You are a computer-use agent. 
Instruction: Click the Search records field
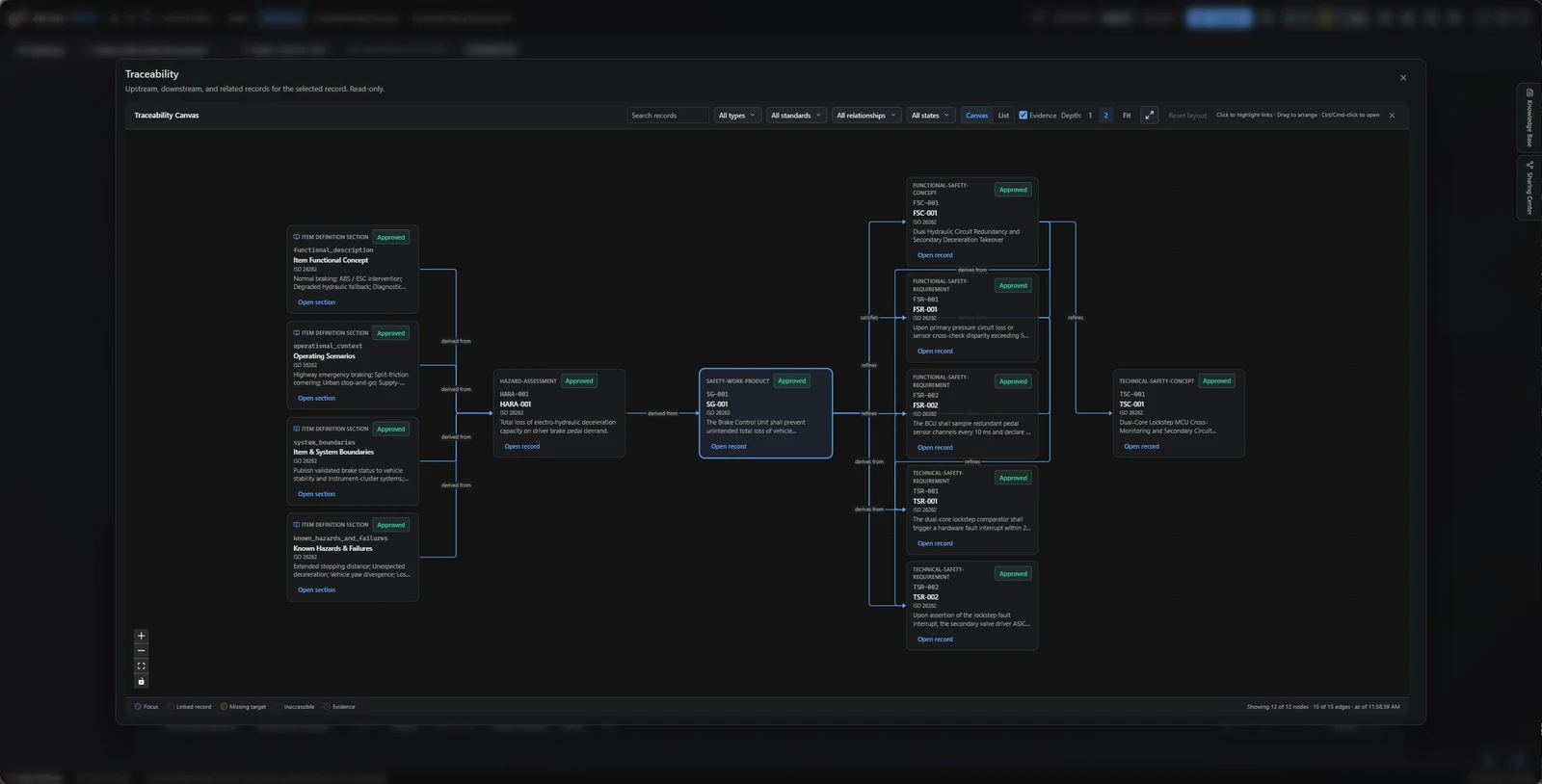(668, 116)
